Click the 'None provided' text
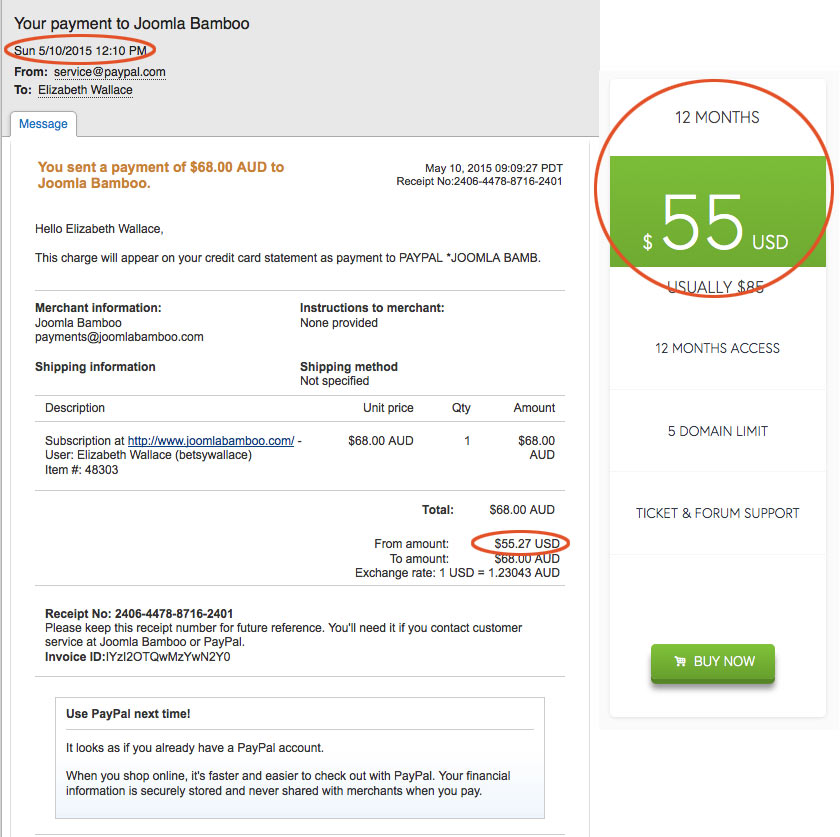840x837 pixels. pos(339,323)
